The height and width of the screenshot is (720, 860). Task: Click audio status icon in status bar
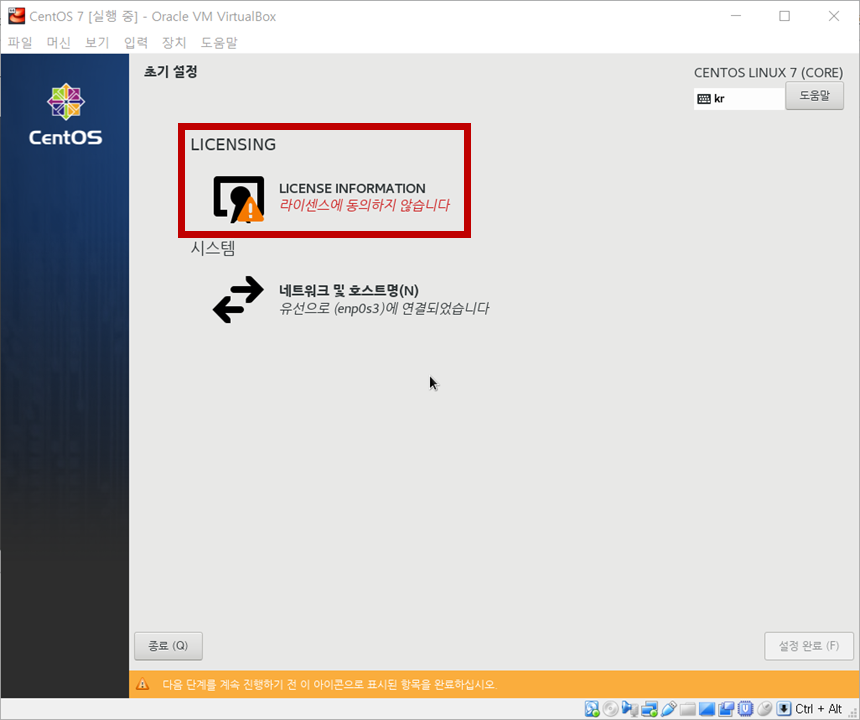(630, 708)
